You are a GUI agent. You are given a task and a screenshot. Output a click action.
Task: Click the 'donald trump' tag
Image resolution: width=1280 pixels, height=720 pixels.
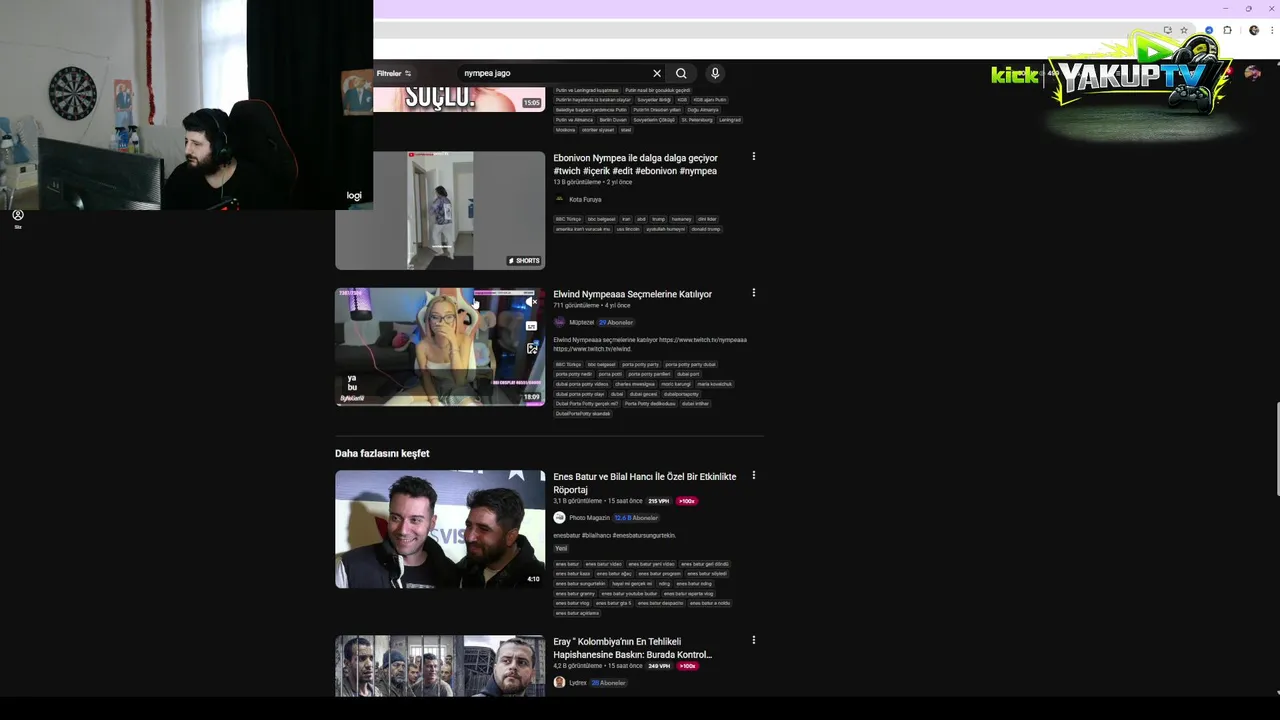coord(706,229)
